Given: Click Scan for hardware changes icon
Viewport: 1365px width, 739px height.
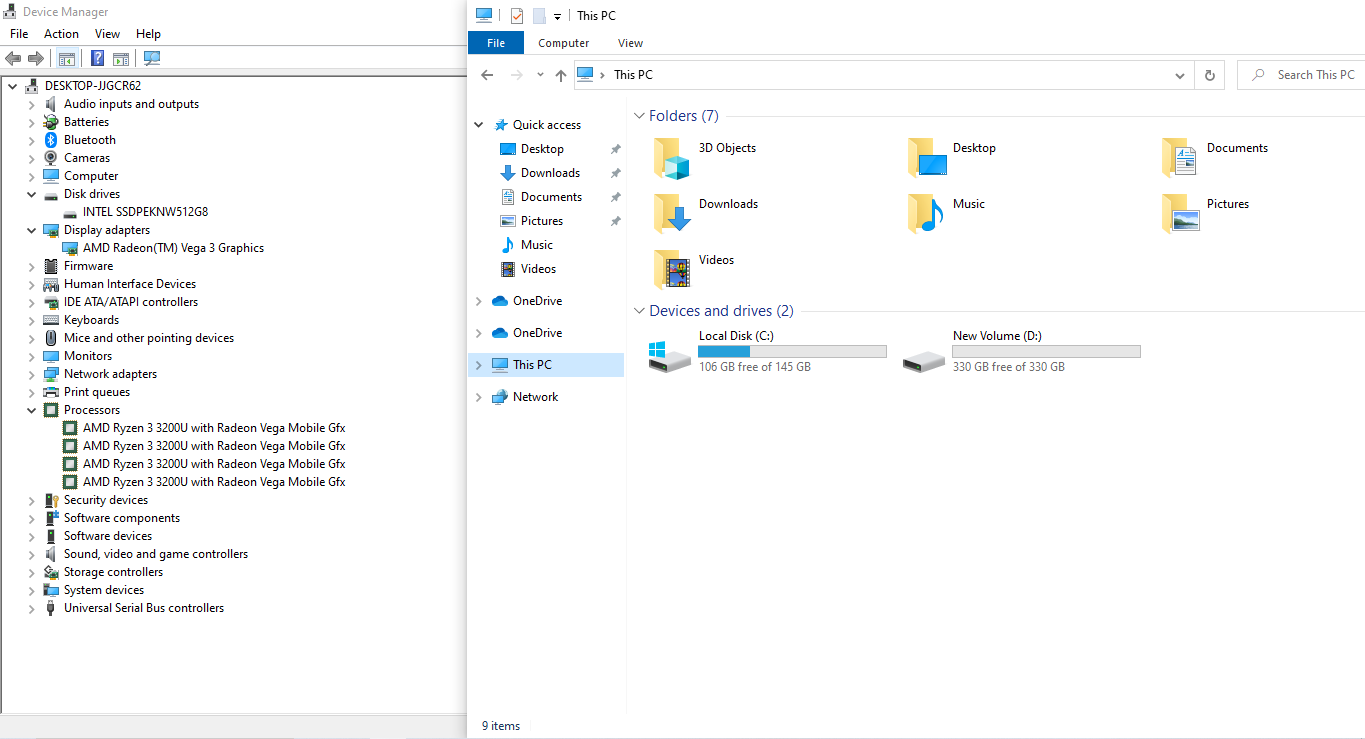Looking at the screenshot, I should (152, 58).
